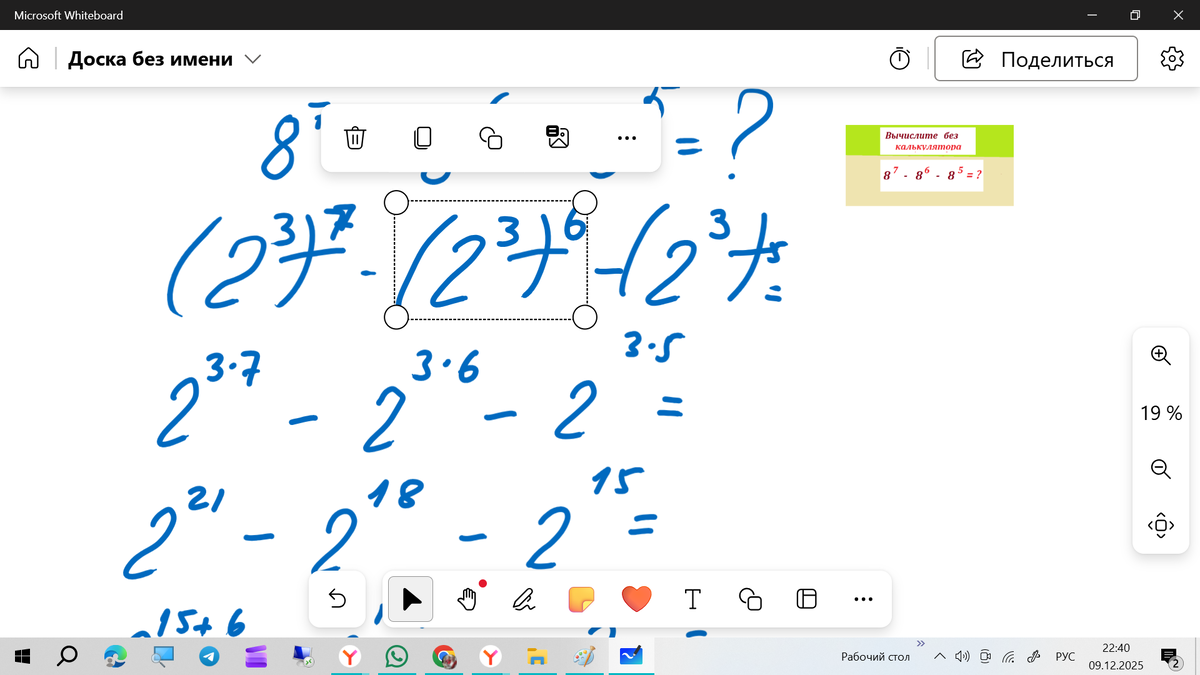Switch to Whiteboard taskbar icon
The width and height of the screenshot is (1200, 675).
(631, 657)
